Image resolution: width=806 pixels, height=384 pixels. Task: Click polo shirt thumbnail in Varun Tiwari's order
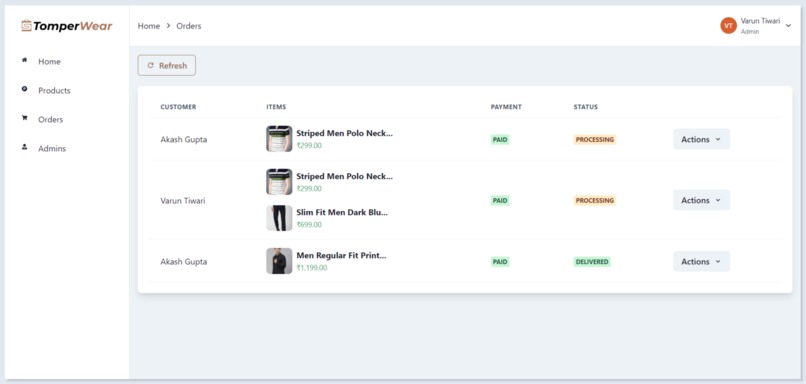pyautogui.click(x=279, y=182)
